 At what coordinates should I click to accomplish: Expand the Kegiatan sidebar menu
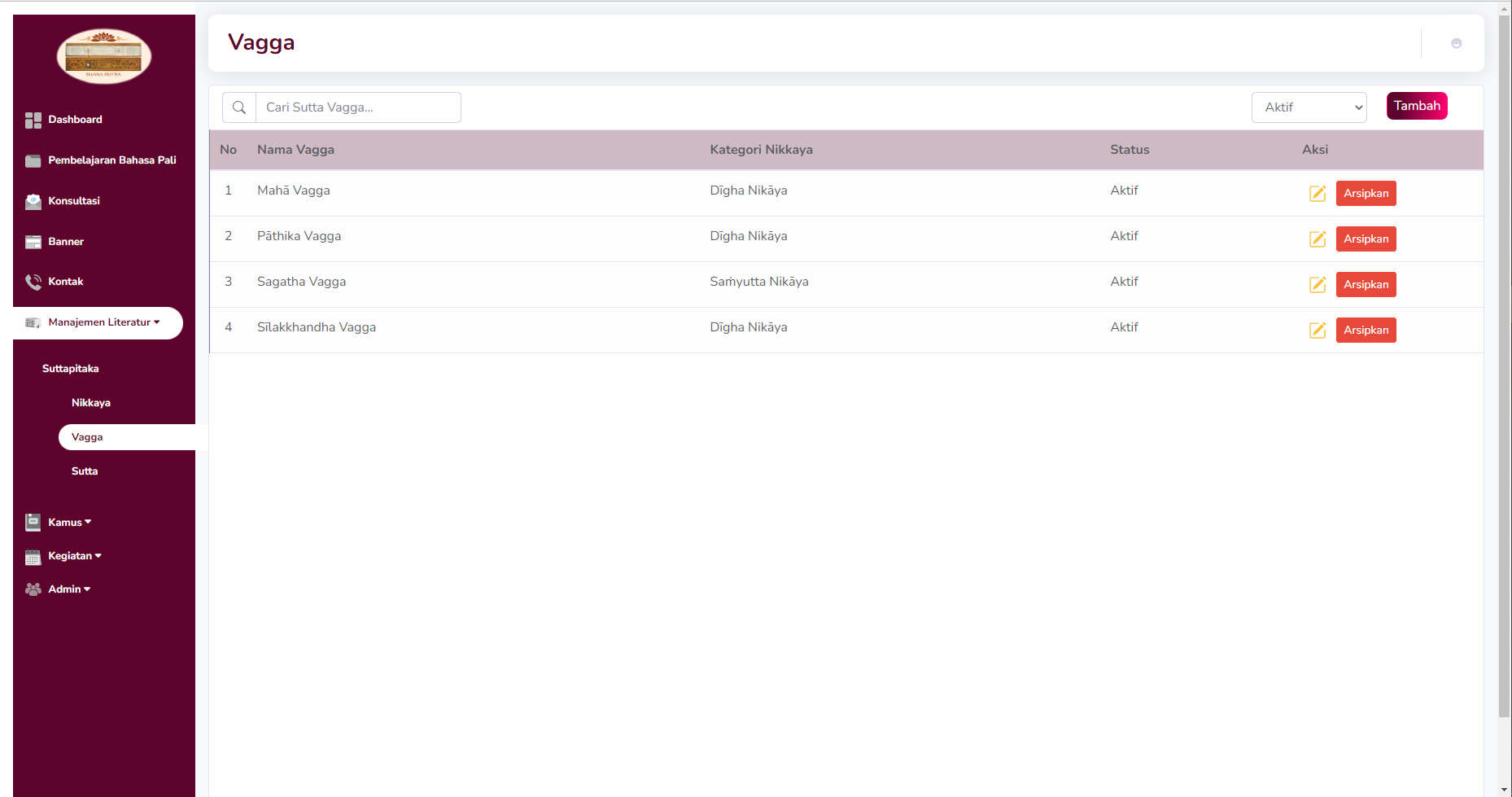[74, 556]
